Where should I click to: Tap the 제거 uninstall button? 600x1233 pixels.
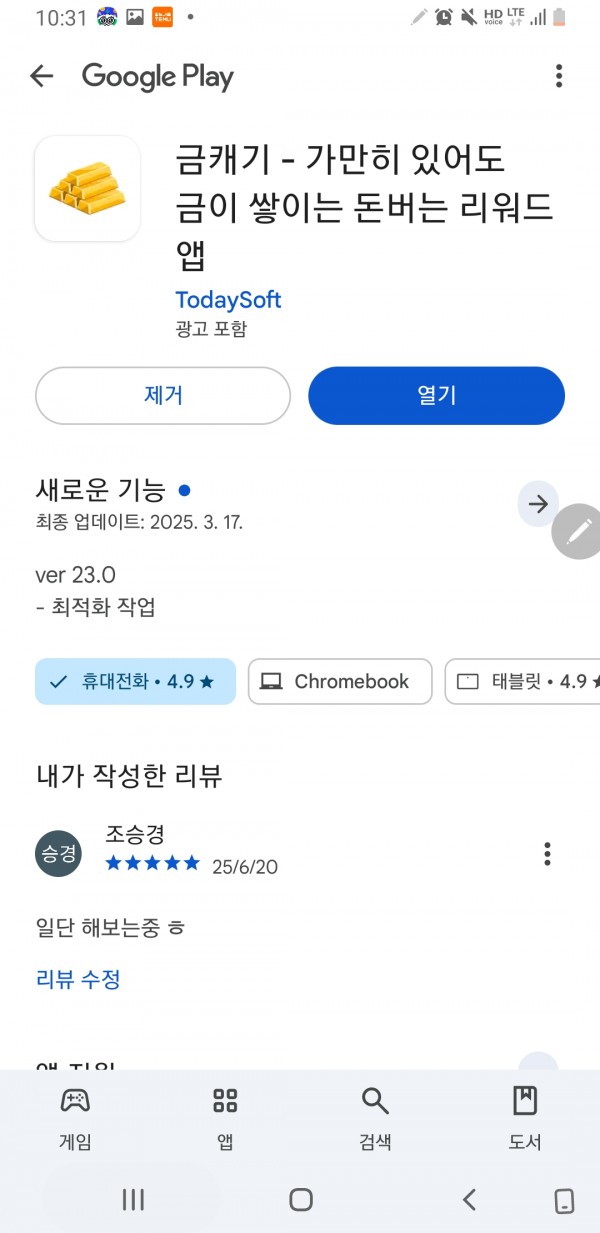click(163, 395)
